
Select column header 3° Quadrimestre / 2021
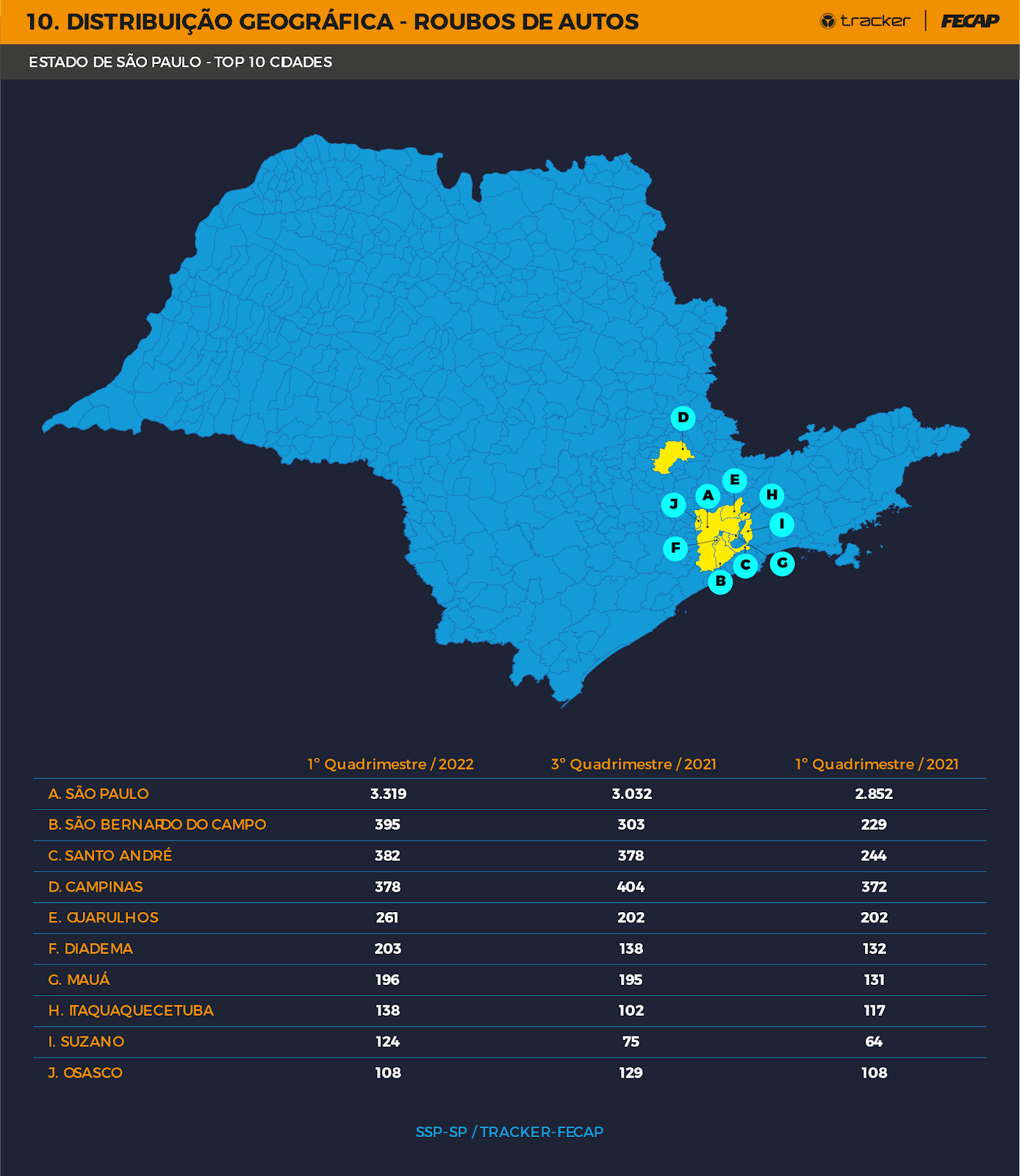(x=633, y=764)
